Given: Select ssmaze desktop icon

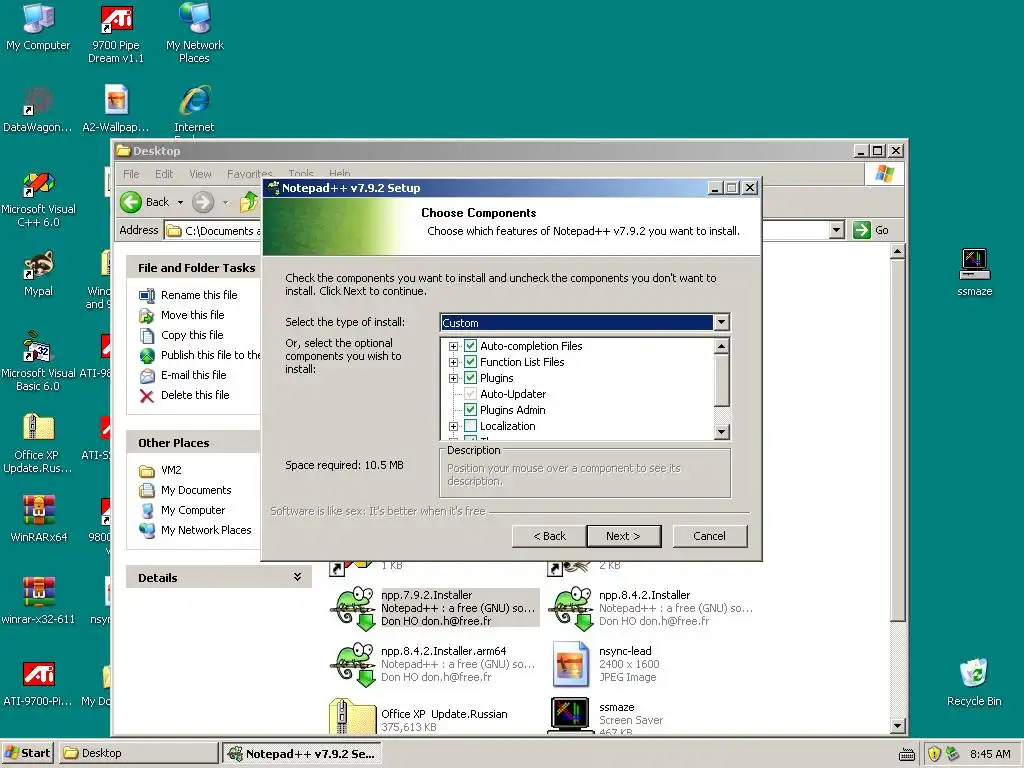Looking at the screenshot, I should [x=974, y=273].
